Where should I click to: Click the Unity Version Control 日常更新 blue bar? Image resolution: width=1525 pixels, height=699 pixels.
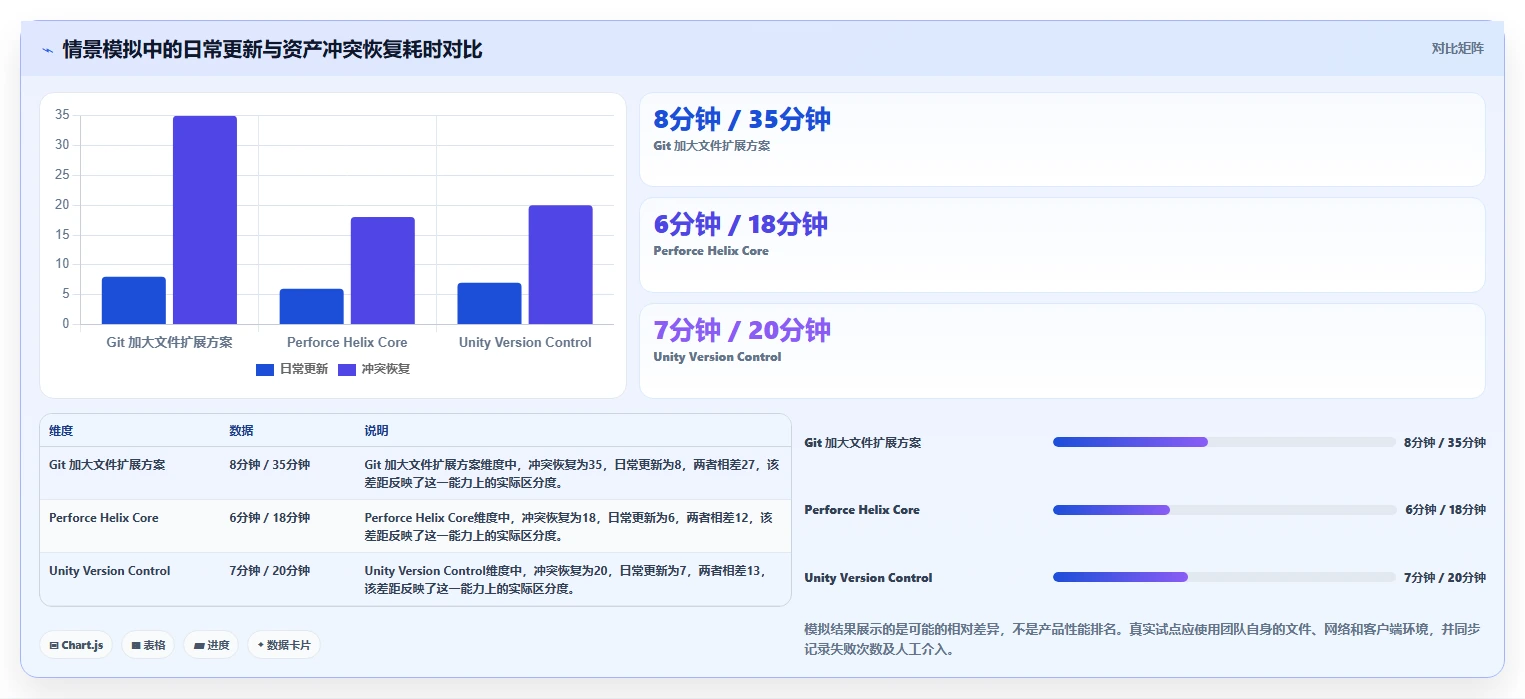490,303
